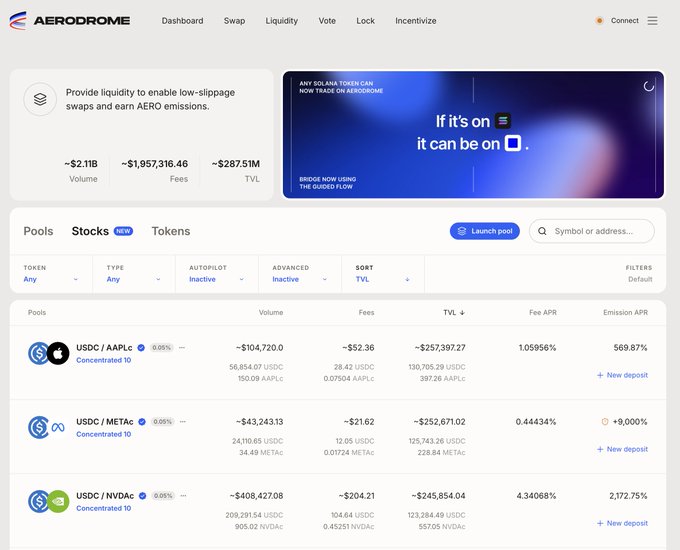Expand the Type filter dropdown
This screenshot has height=550, width=680.
pyautogui.click(x=134, y=274)
